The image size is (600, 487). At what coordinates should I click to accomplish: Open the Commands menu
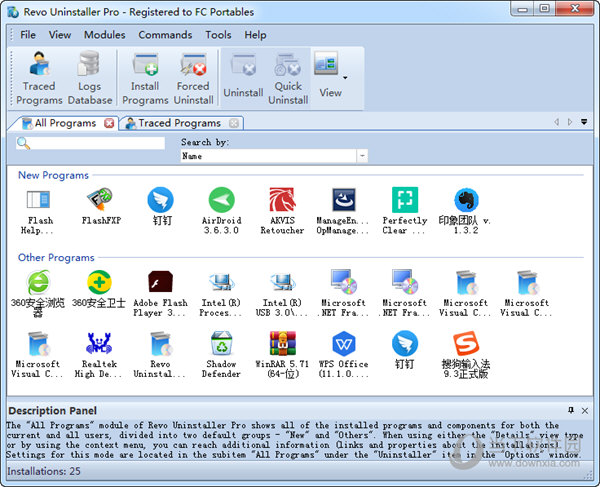point(165,35)
